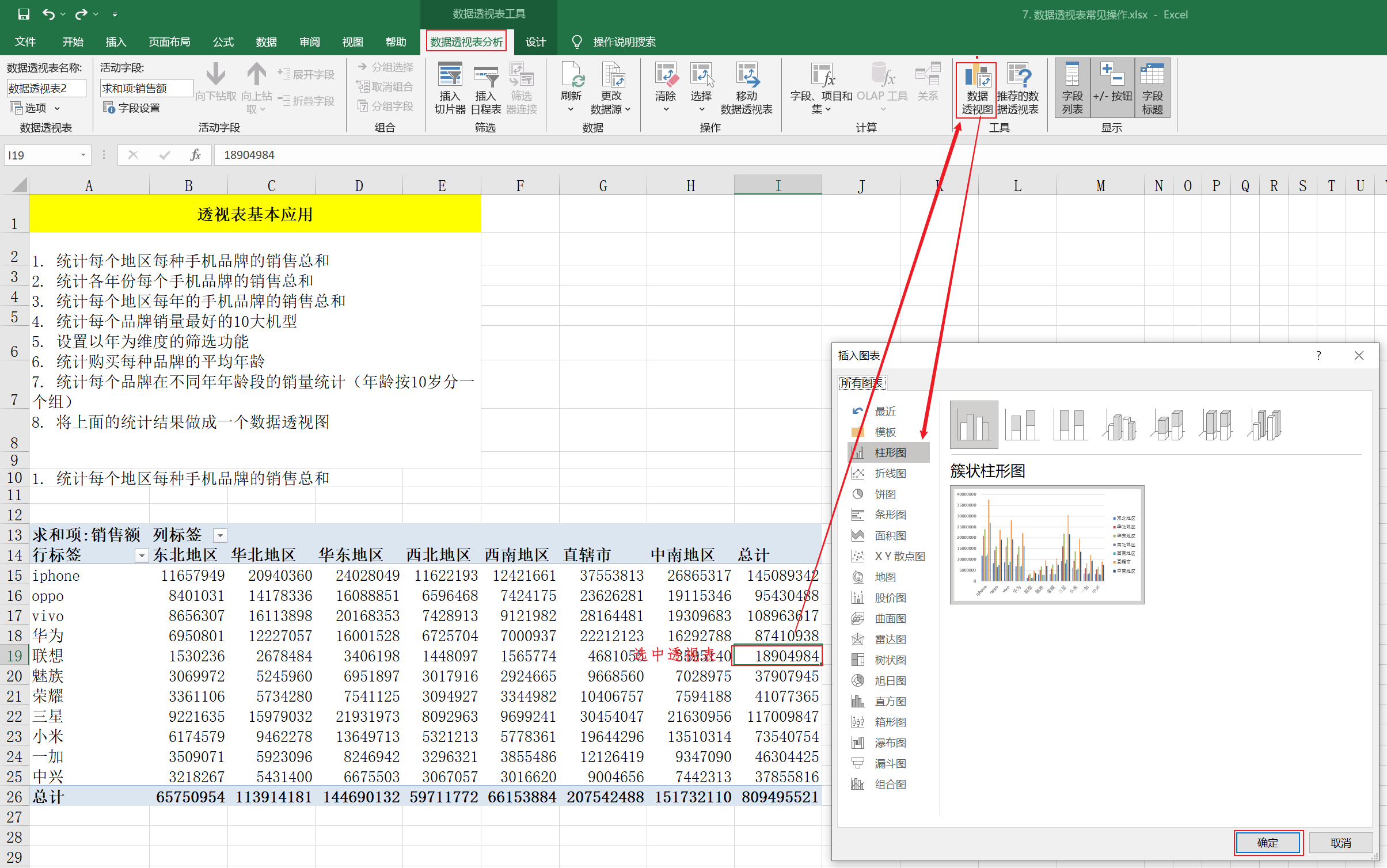The width and height of the screenshot is (1387, 868).
Task: Select cell with iphone row label
Action: point(89,576)
